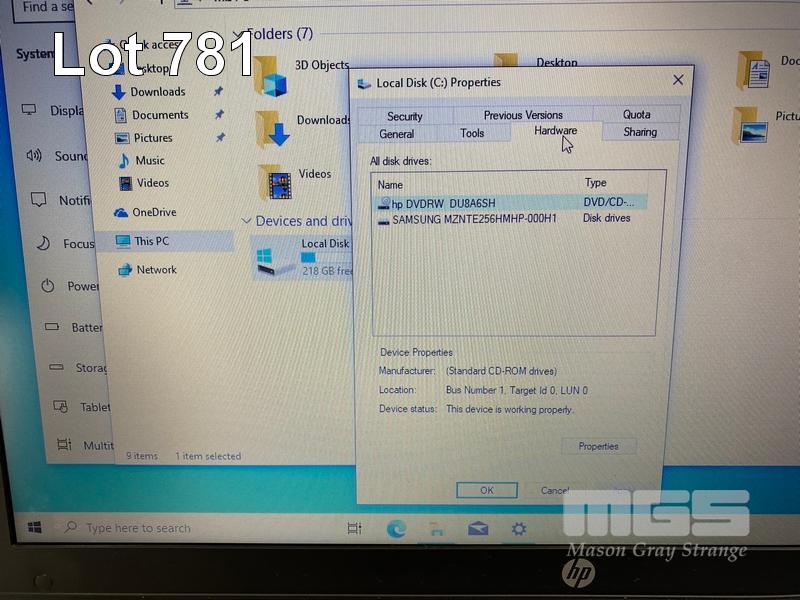Viewport: 800px width, 600px height.
Task: Open Network in navigation pane
Action: pyautogui.click(x=156, y=269)
